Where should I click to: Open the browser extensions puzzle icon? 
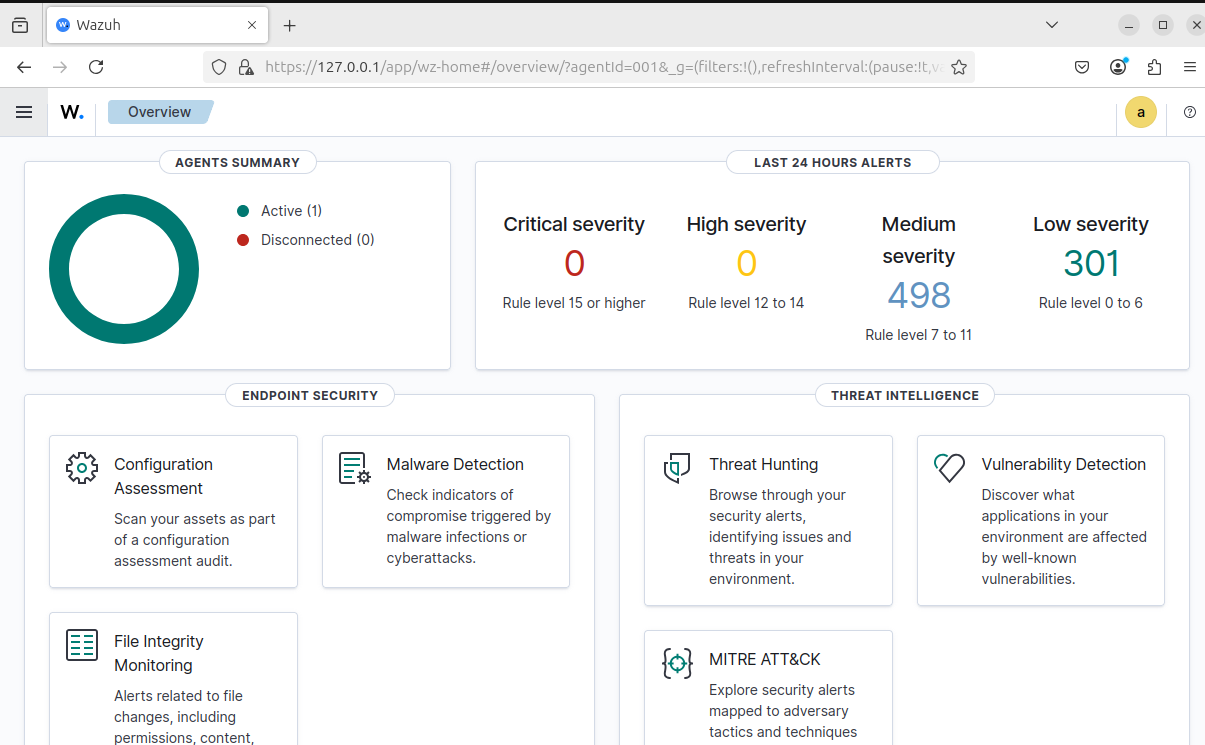[x=1154, y=67]
